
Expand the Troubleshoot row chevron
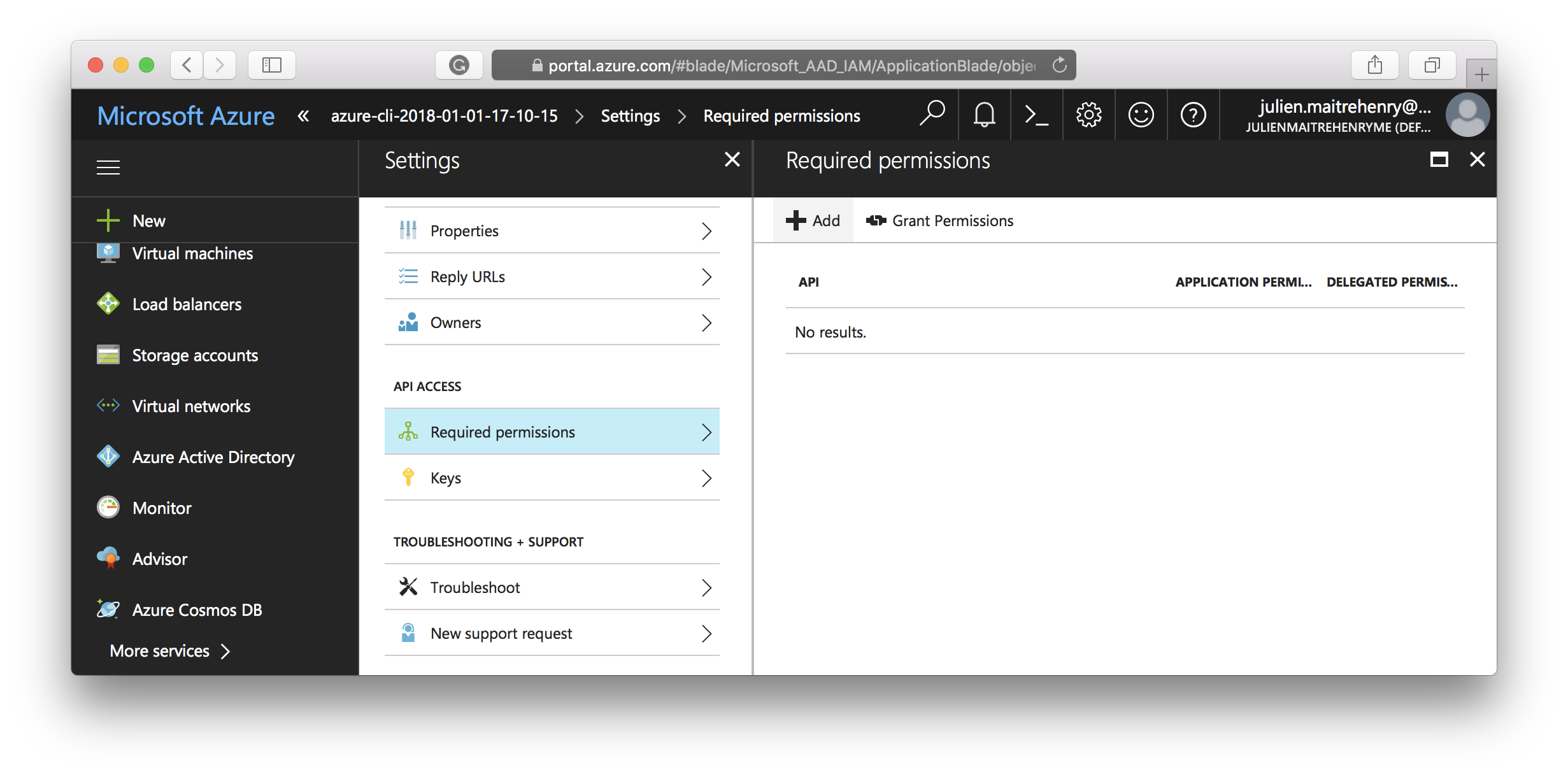pyautogui.click(x=706, y=587)
